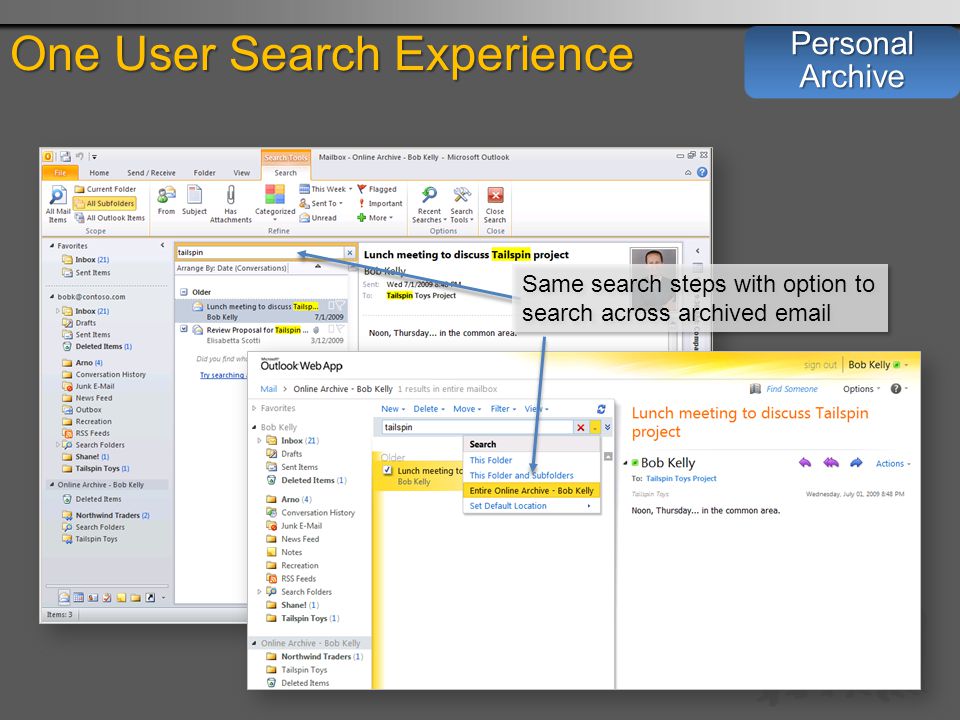The image size is (960, 720).
Task: Select Current Folder search scope
Action: [x=105, y=189]
